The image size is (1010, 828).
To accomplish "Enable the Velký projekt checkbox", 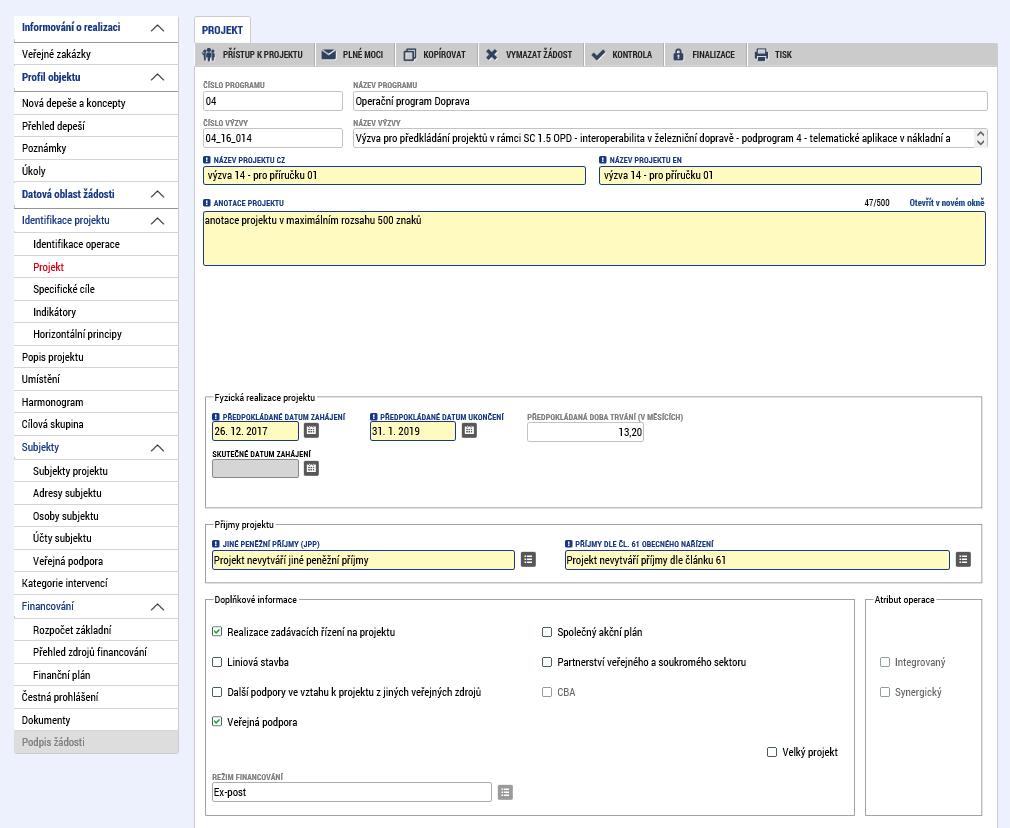I will 772,752.
